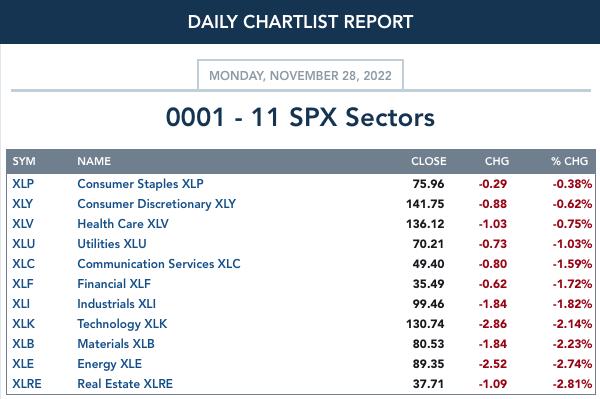Viewport: 600px width, 399px height.
Task: Select Technology XLK name link
Action: [x=122, y=324]
